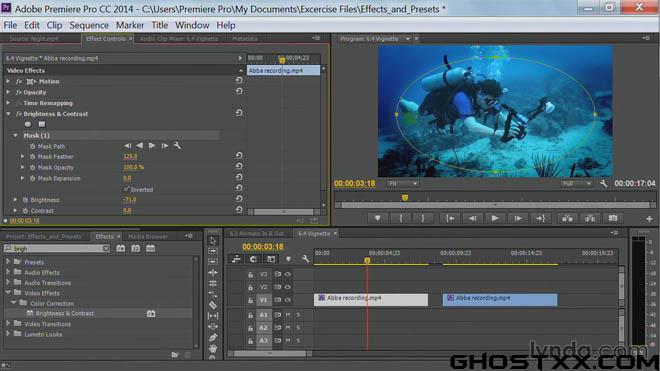This screenshot has width=660, height=371.
Task: Step forward one frame in Program monitor
Action: click(518, 218)
